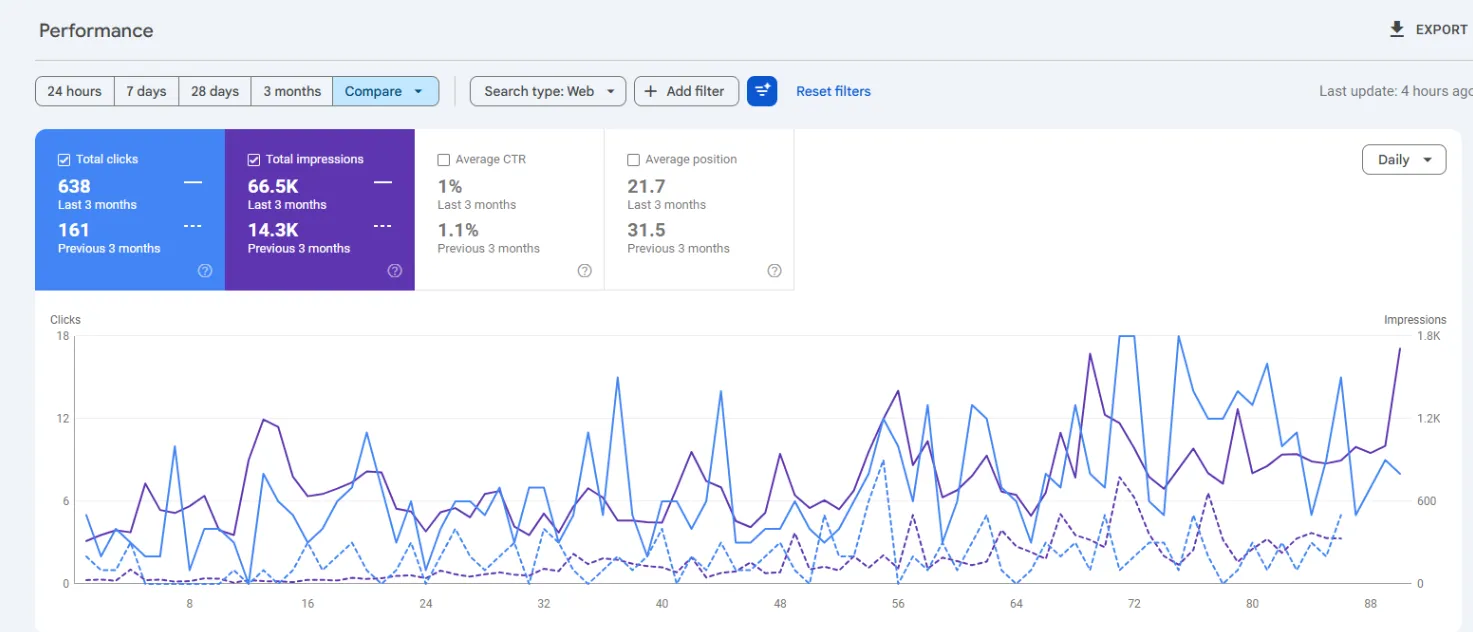
Task: Click the 24 x-axis day label
Action: coord(425,604)
